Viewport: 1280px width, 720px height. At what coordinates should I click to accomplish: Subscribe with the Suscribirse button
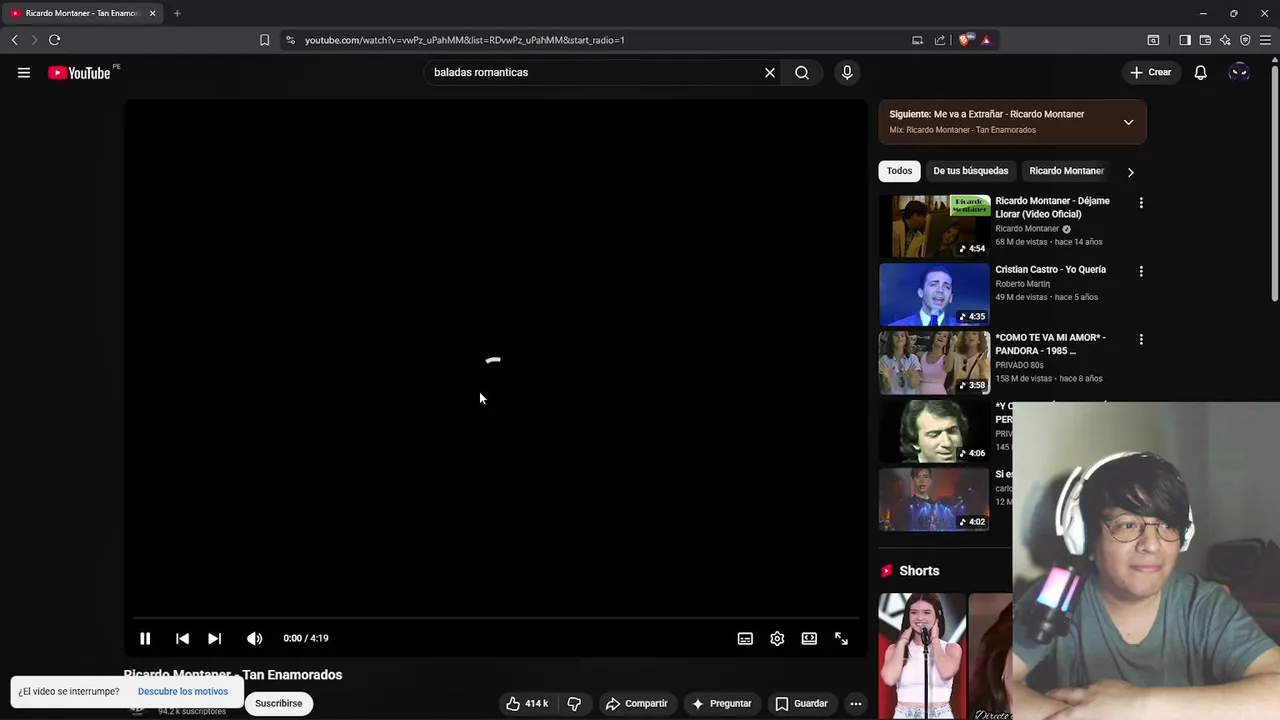(x=278, y=703)
